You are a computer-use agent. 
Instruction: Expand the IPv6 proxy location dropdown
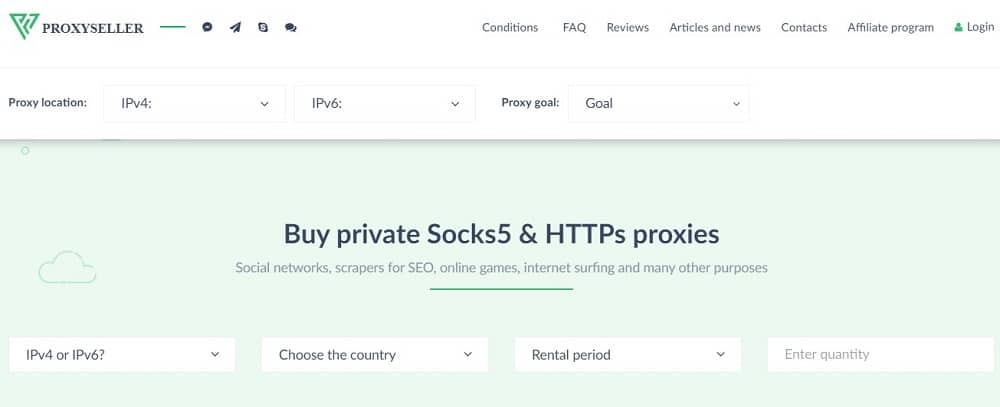[x=385, y=103]
